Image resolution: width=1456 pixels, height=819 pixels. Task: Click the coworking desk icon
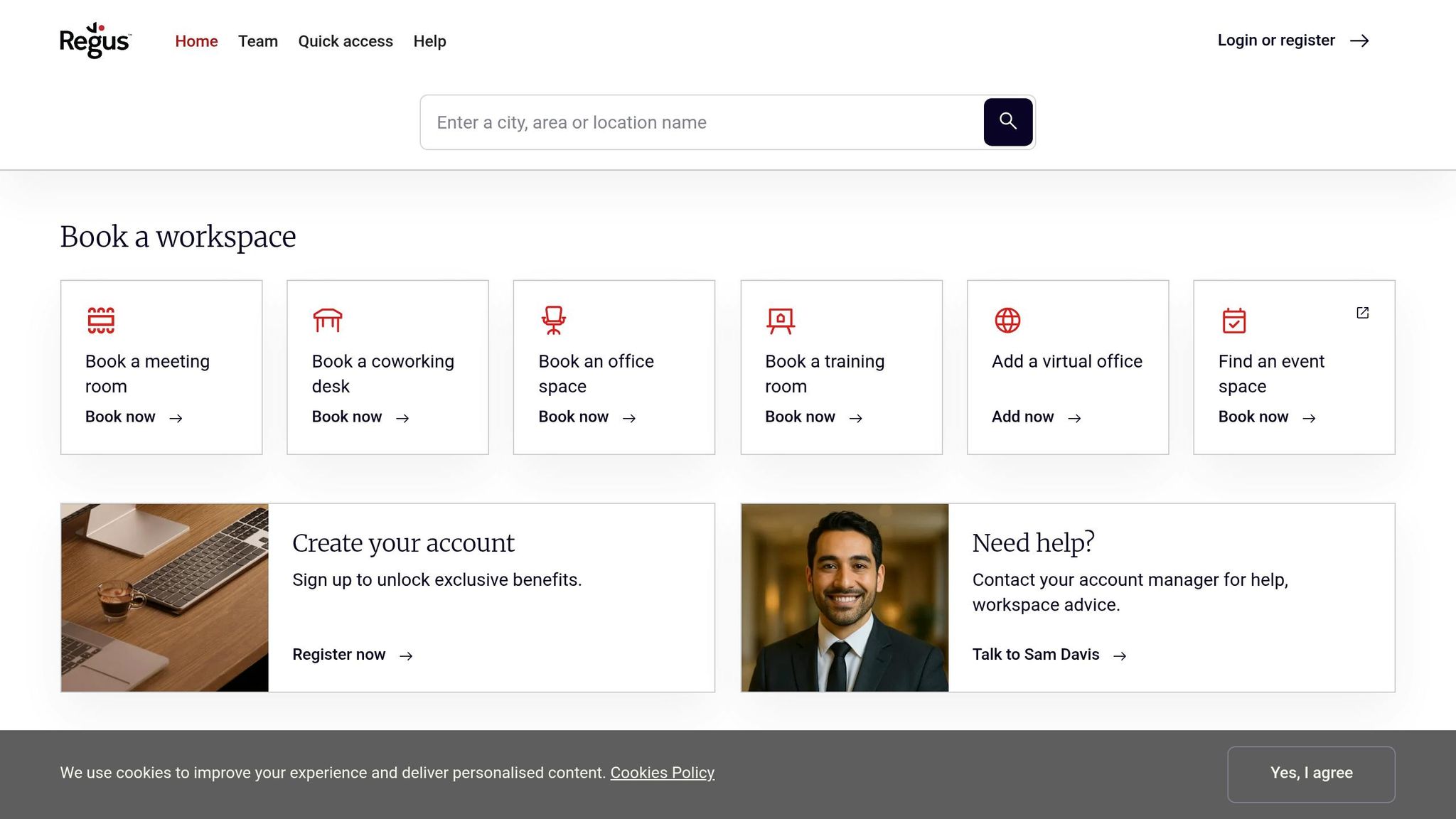coord(328,320)
